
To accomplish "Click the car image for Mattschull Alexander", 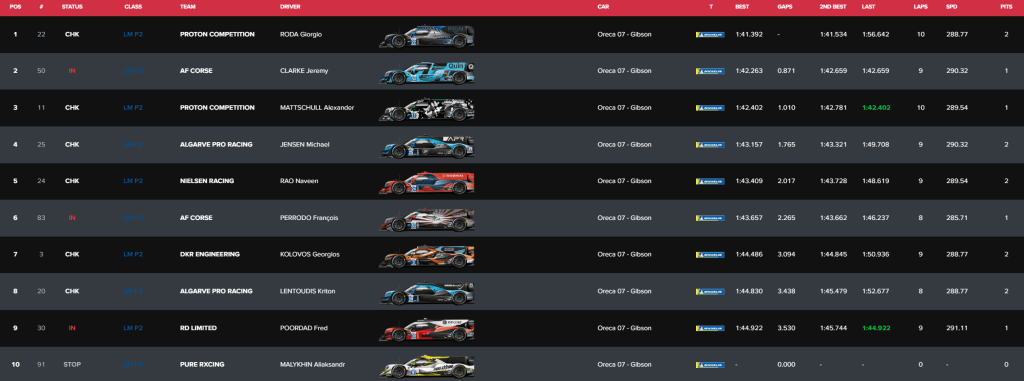I will tap(426, 110).
